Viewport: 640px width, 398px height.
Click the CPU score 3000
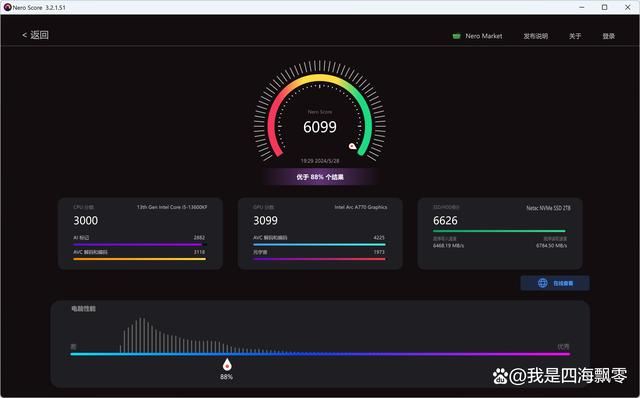(85, 220)
